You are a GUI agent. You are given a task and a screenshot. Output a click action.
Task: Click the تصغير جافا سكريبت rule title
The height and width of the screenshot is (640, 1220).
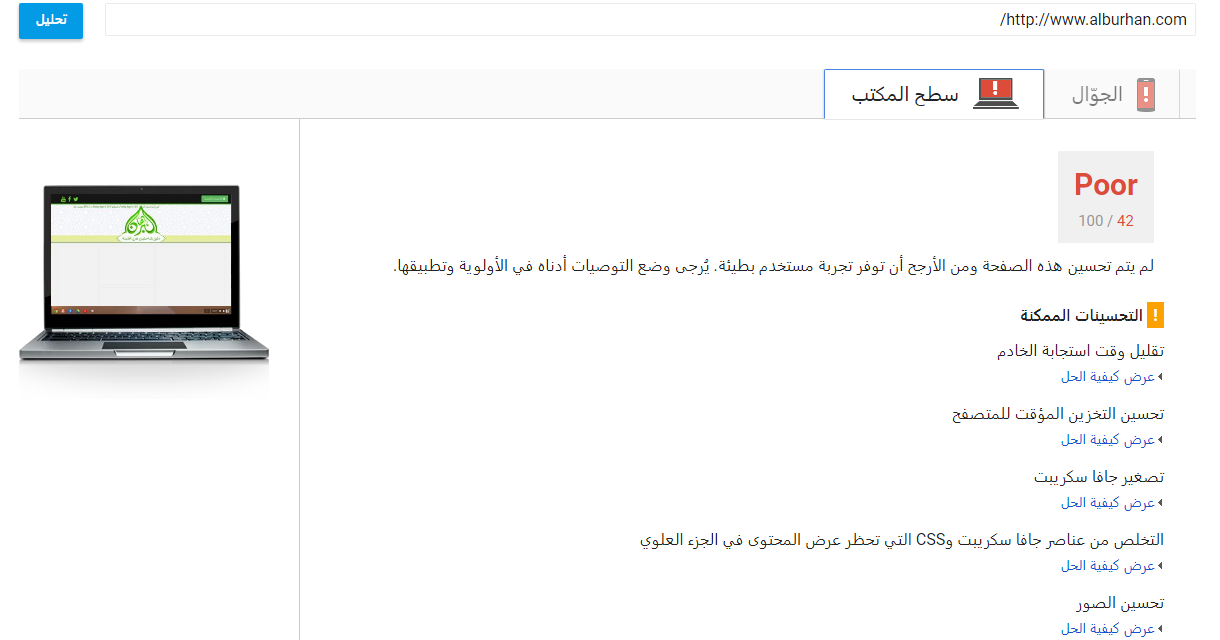point(1098,477)
